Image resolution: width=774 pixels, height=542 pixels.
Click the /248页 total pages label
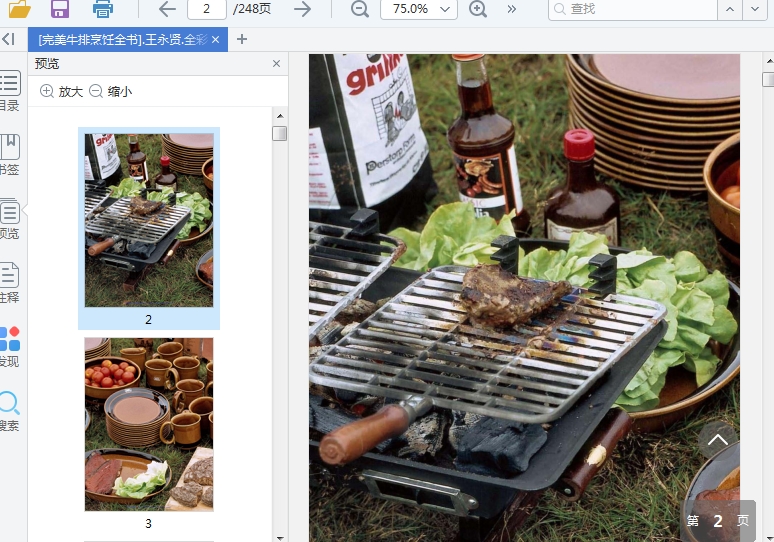point(251,9)
